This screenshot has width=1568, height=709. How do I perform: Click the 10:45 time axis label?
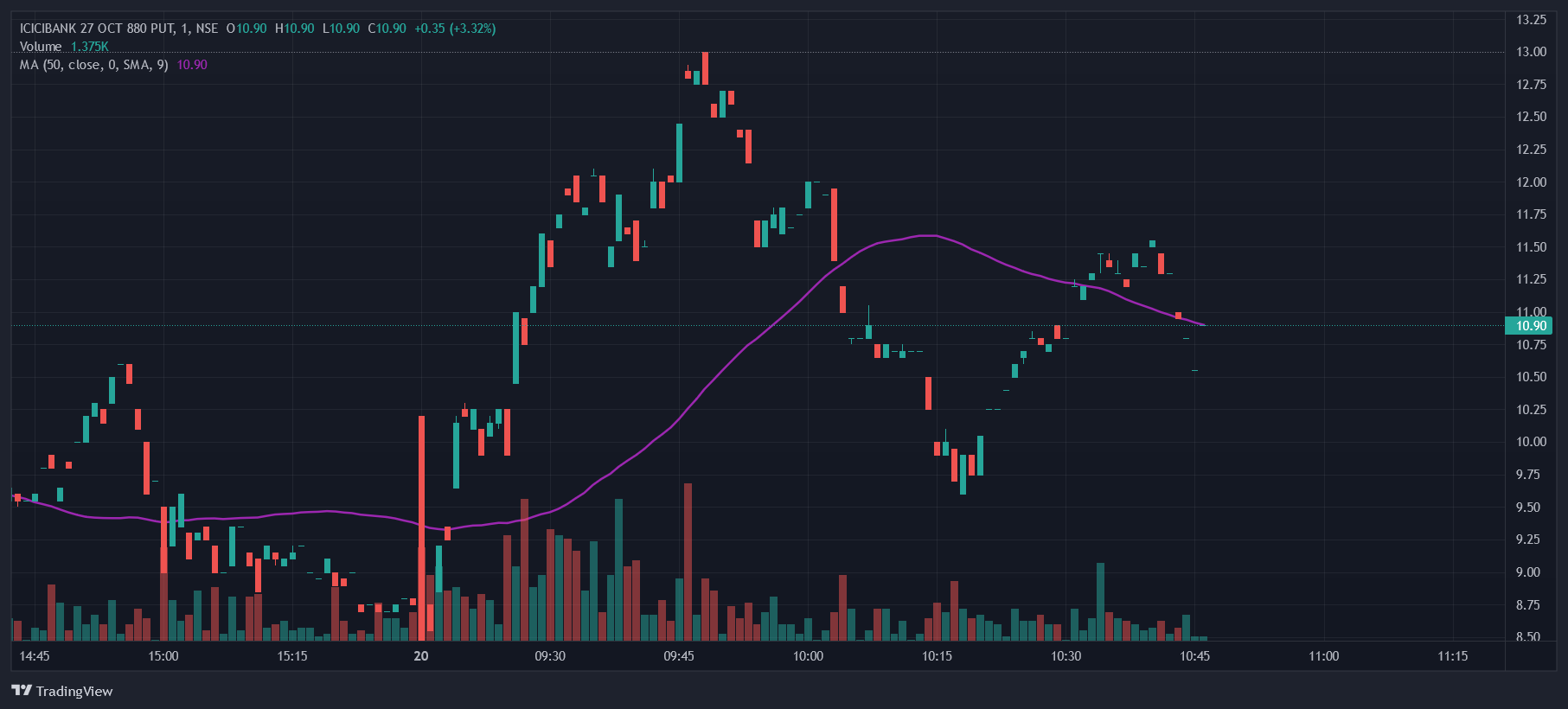(x=1195, y=656)
